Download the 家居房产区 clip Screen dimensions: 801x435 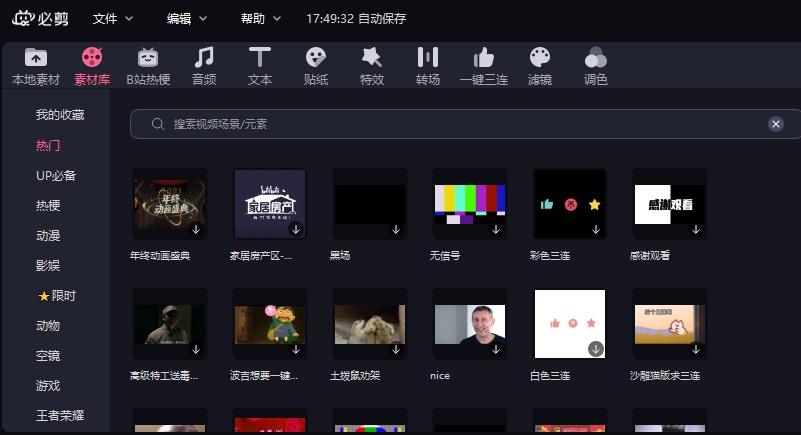pos(296,230)
